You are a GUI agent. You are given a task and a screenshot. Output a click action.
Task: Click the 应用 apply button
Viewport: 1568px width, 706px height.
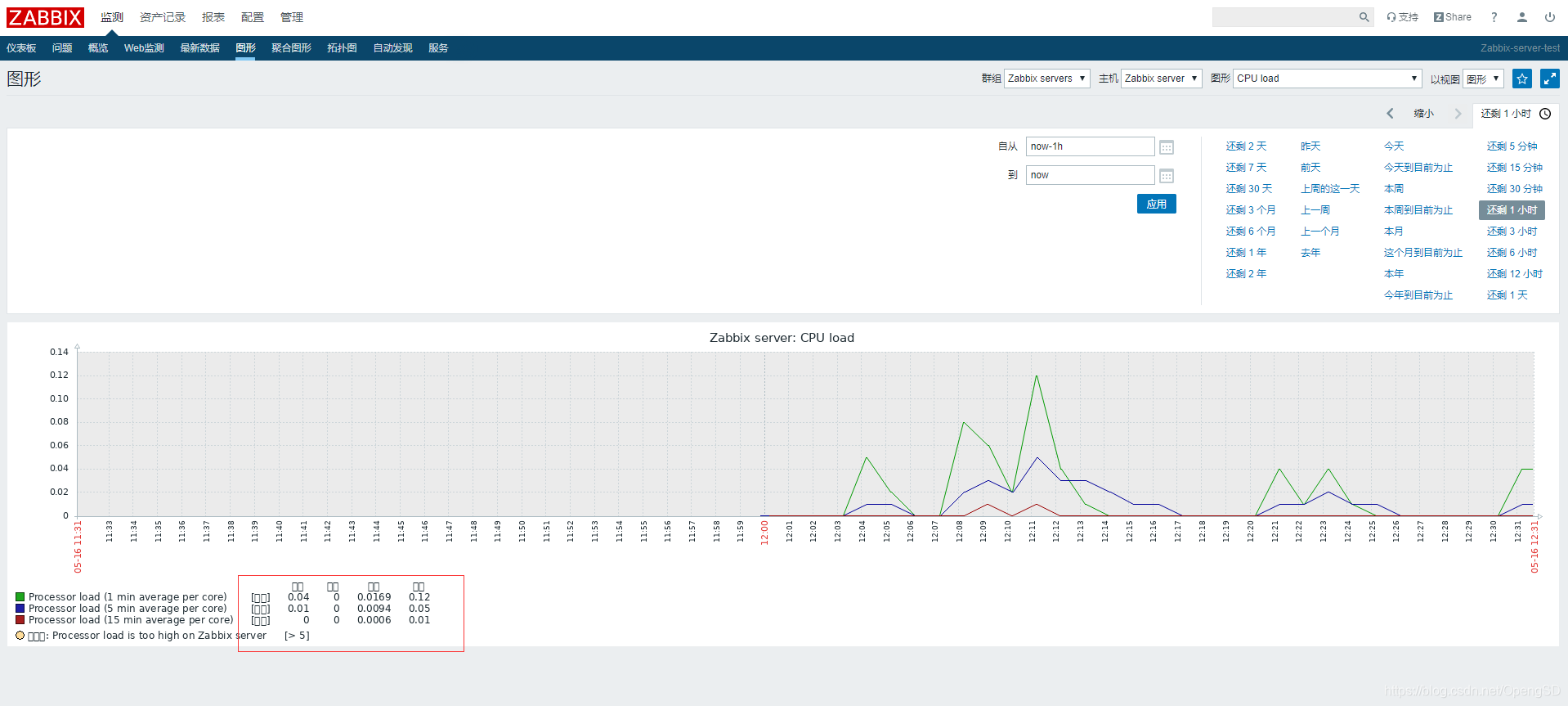tap(1157, 204)
